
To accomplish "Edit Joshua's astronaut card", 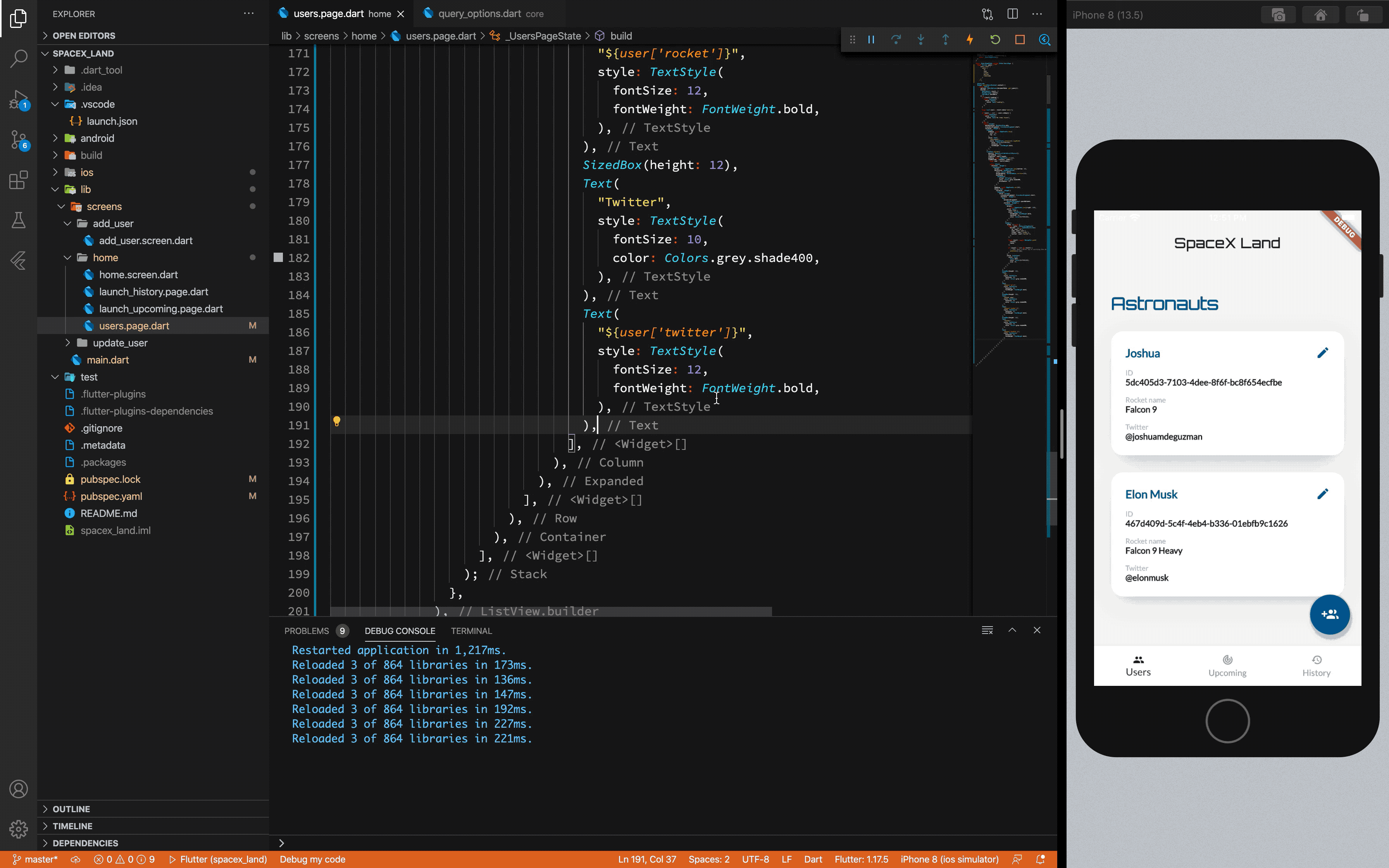I will click(x=1323, y=353).
